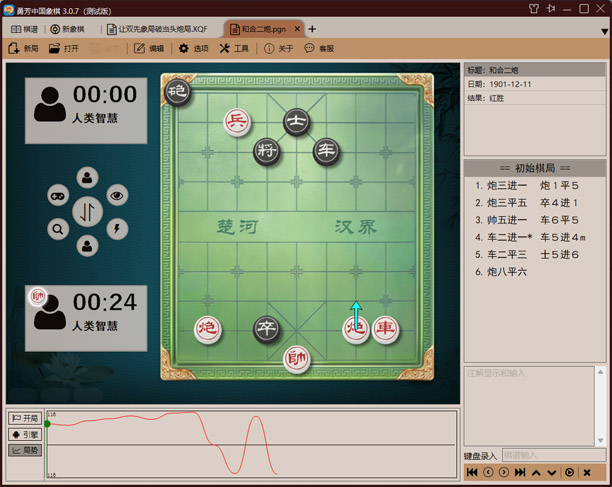Select move 炮三平五 in the move list
The height and width of the screenshot is (487, 612).
click(508, 203)
